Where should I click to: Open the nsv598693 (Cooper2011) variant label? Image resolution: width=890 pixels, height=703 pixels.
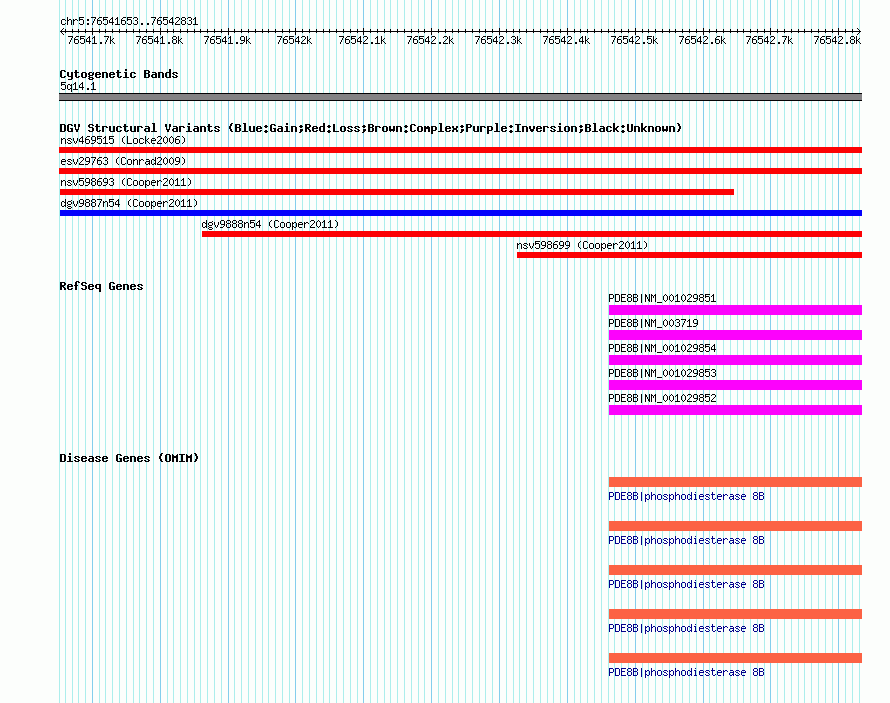(x=126, y=182)
